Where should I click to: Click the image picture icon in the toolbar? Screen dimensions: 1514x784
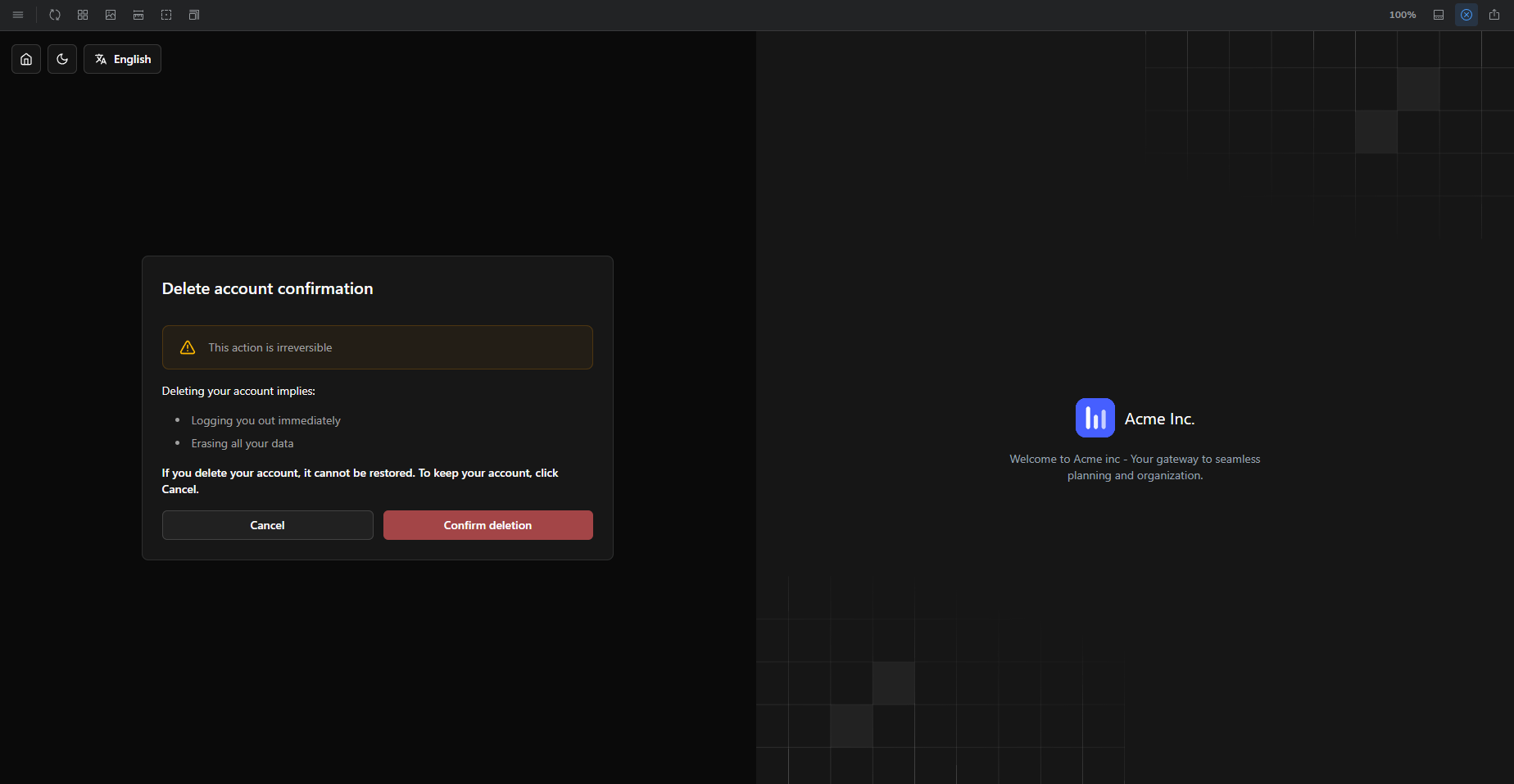point(111,15)
